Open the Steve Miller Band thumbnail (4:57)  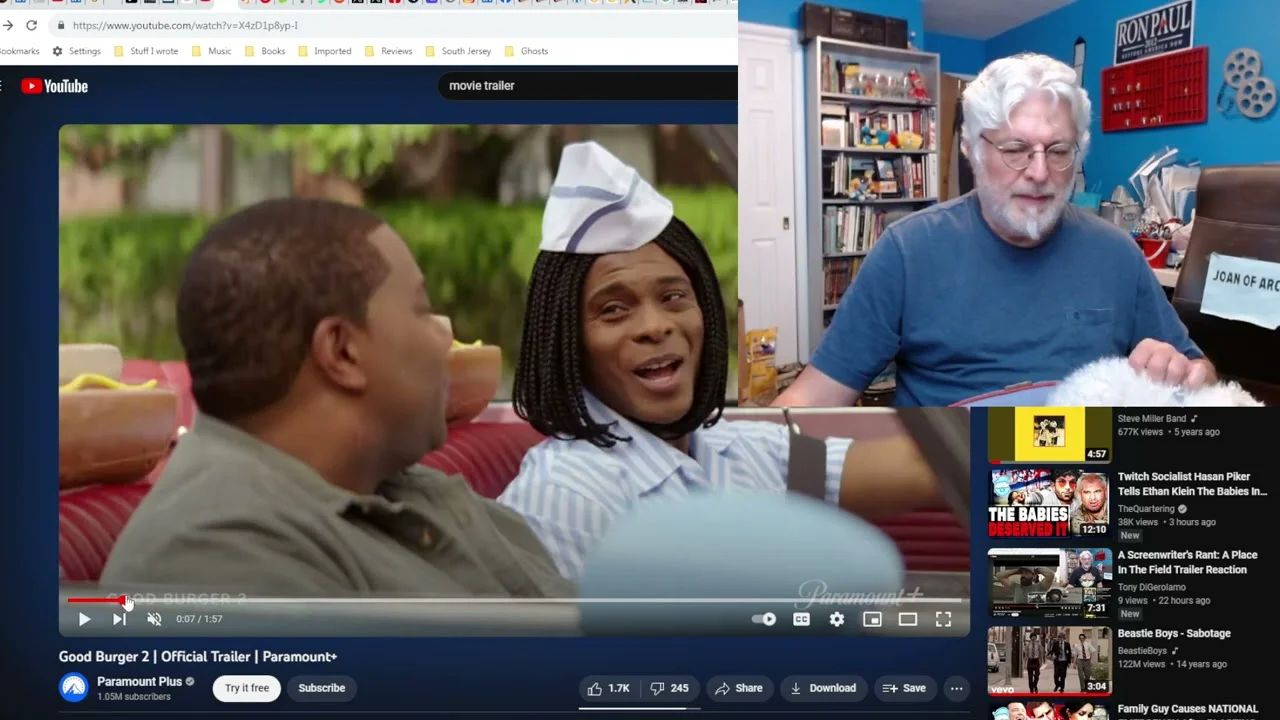coord(1050,435)
